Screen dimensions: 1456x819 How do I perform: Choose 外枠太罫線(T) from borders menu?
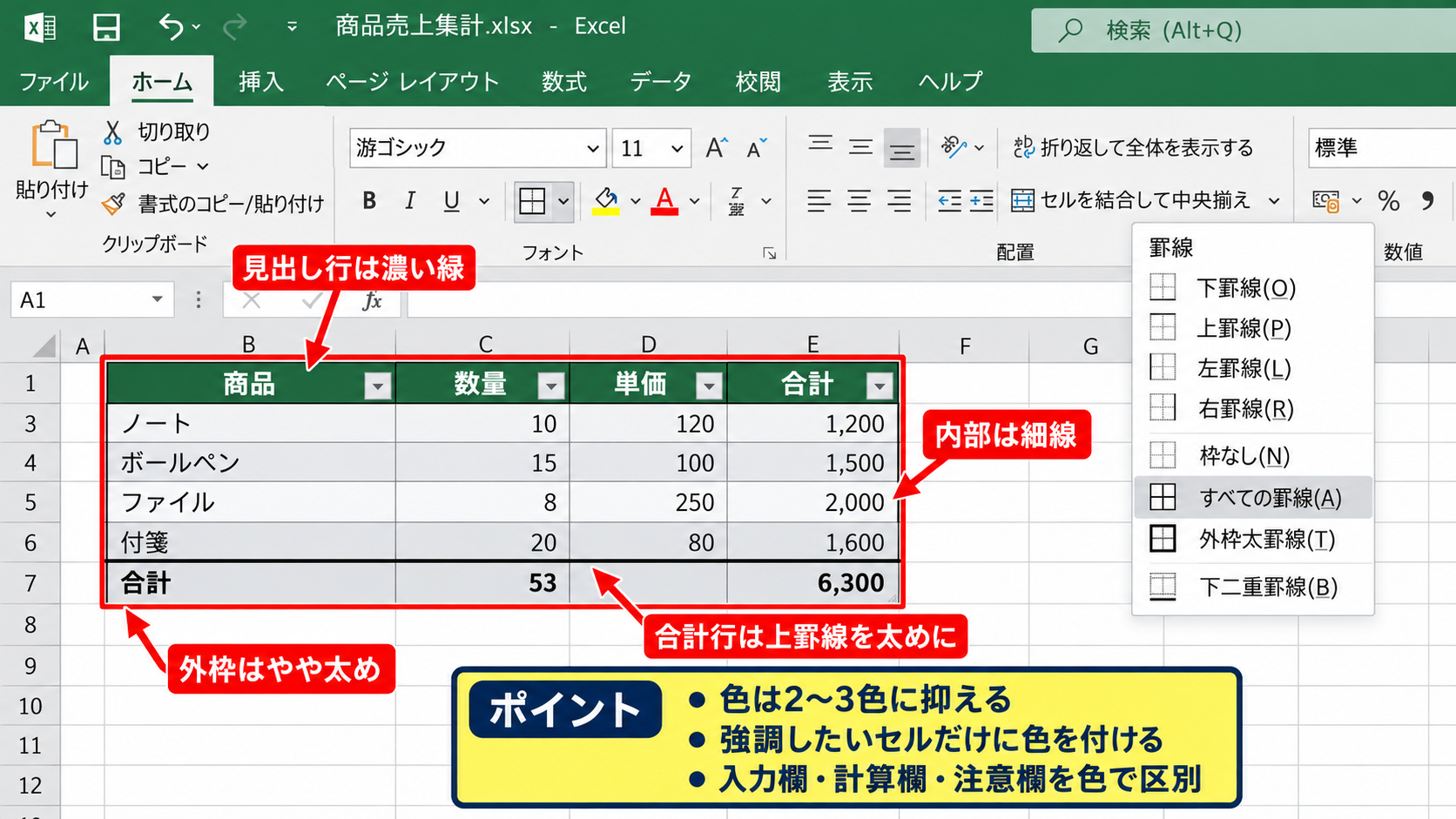point(1252,539)
